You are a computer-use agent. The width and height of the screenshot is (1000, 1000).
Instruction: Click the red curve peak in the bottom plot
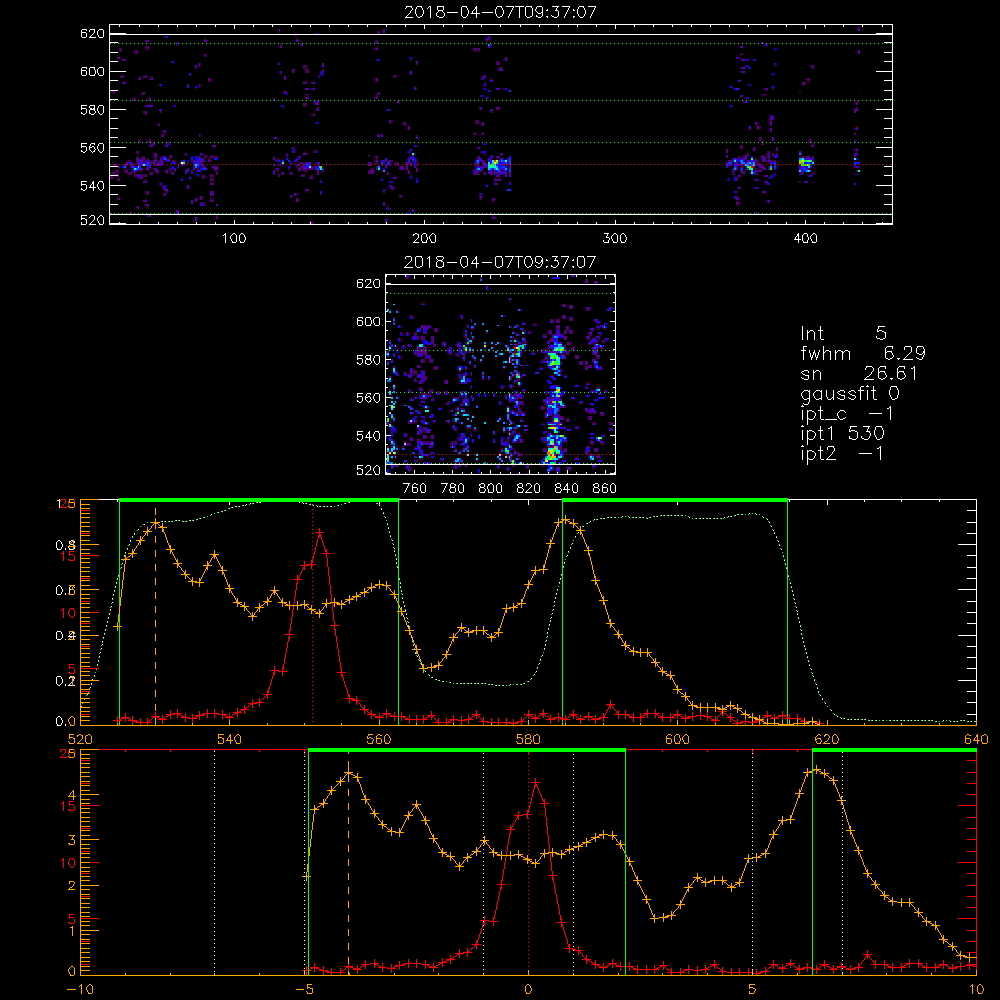536,782
